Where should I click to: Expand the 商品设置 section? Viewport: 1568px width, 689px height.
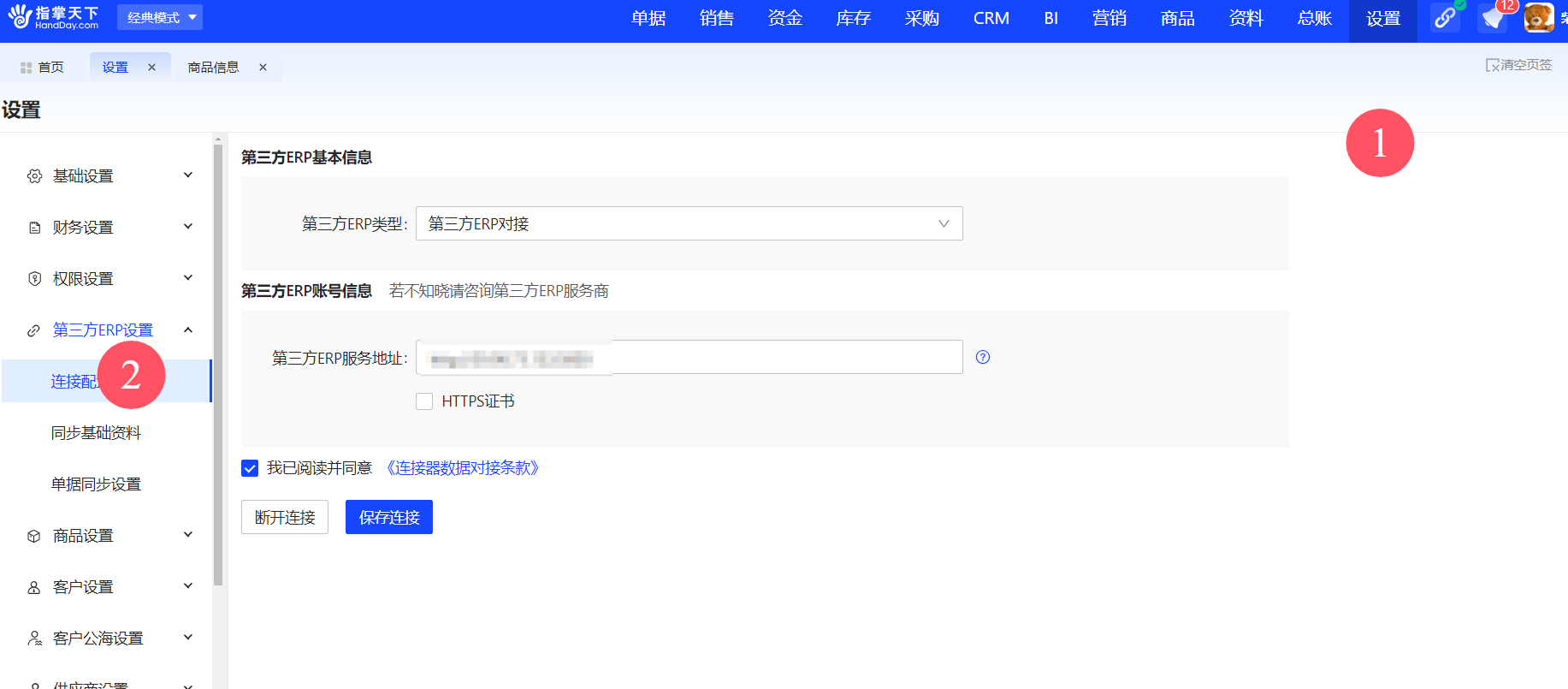(188, 534)
